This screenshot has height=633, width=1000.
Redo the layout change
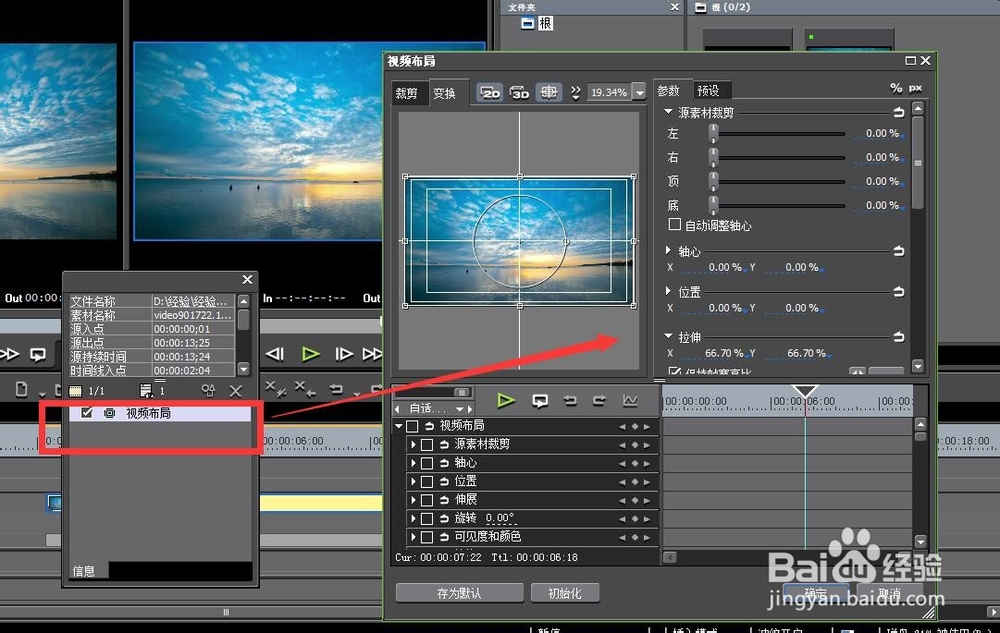click(x=599, y=400)
